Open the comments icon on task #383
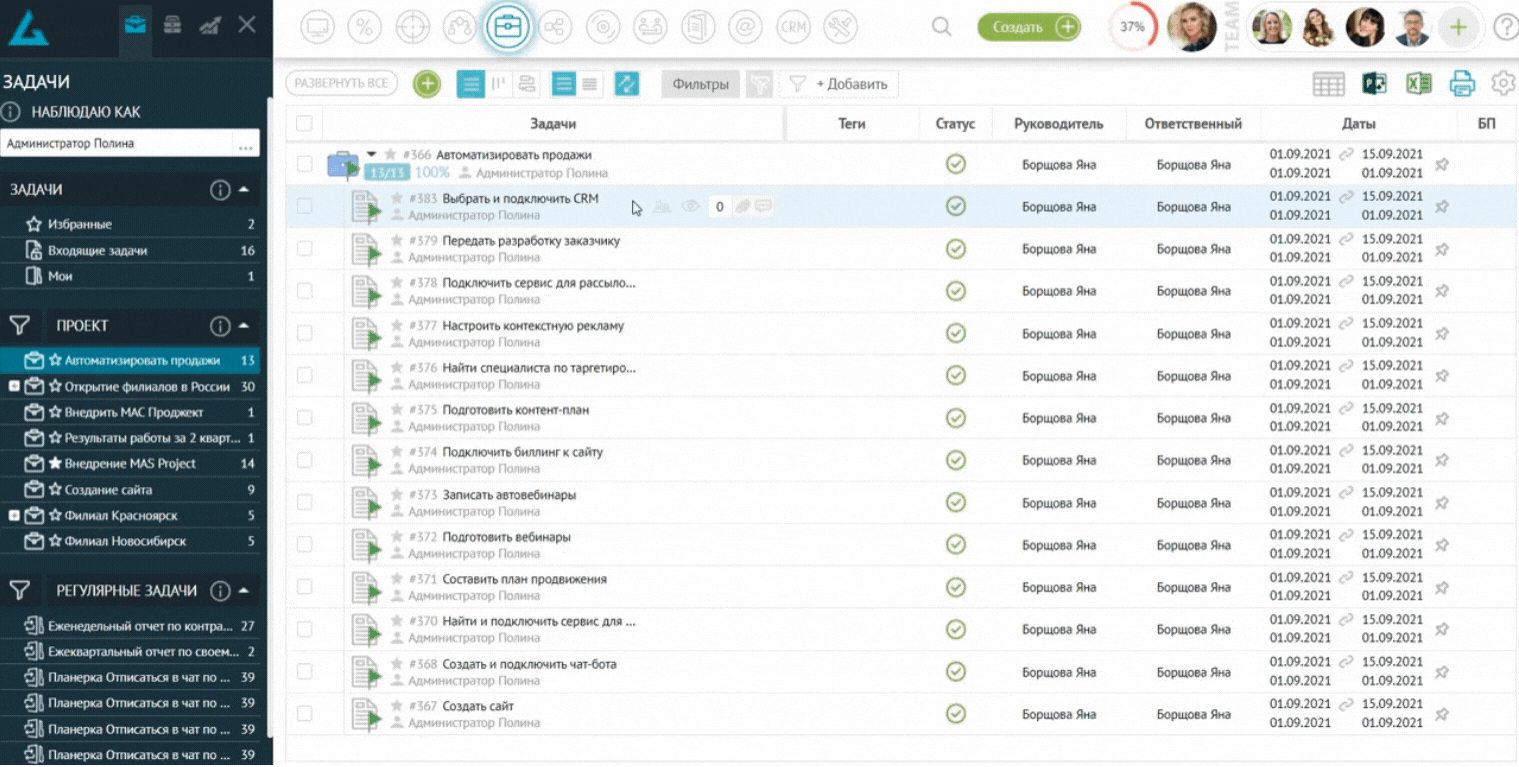Image resolution: width=1519 pixels, height=767 pixels. [x=763, y=207]
